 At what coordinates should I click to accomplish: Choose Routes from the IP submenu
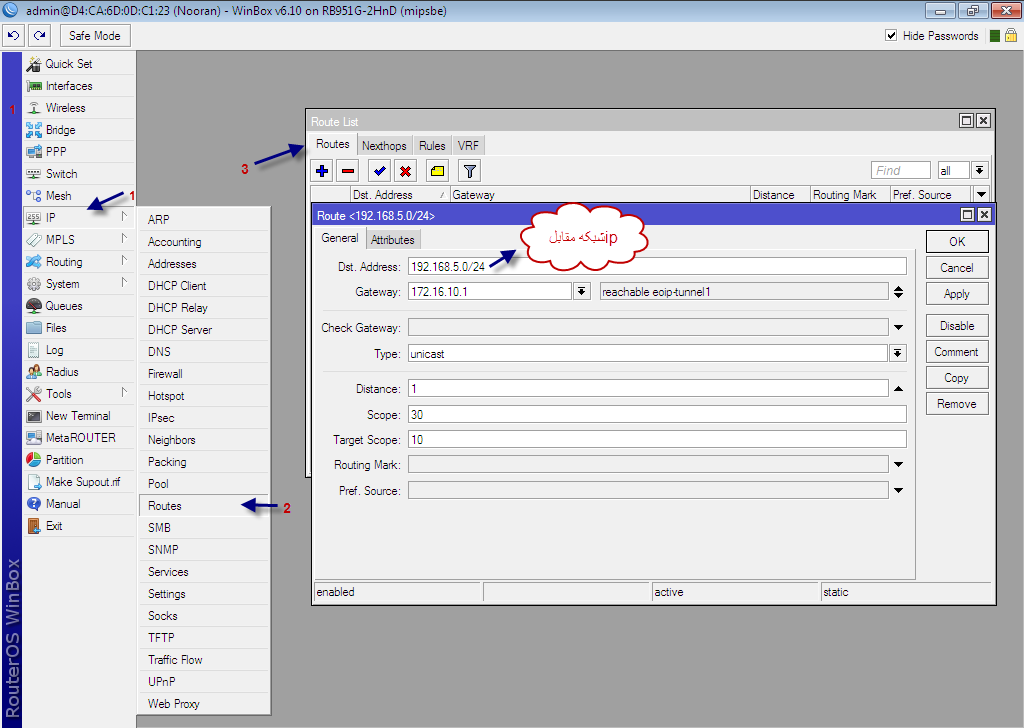click(204, 506)
